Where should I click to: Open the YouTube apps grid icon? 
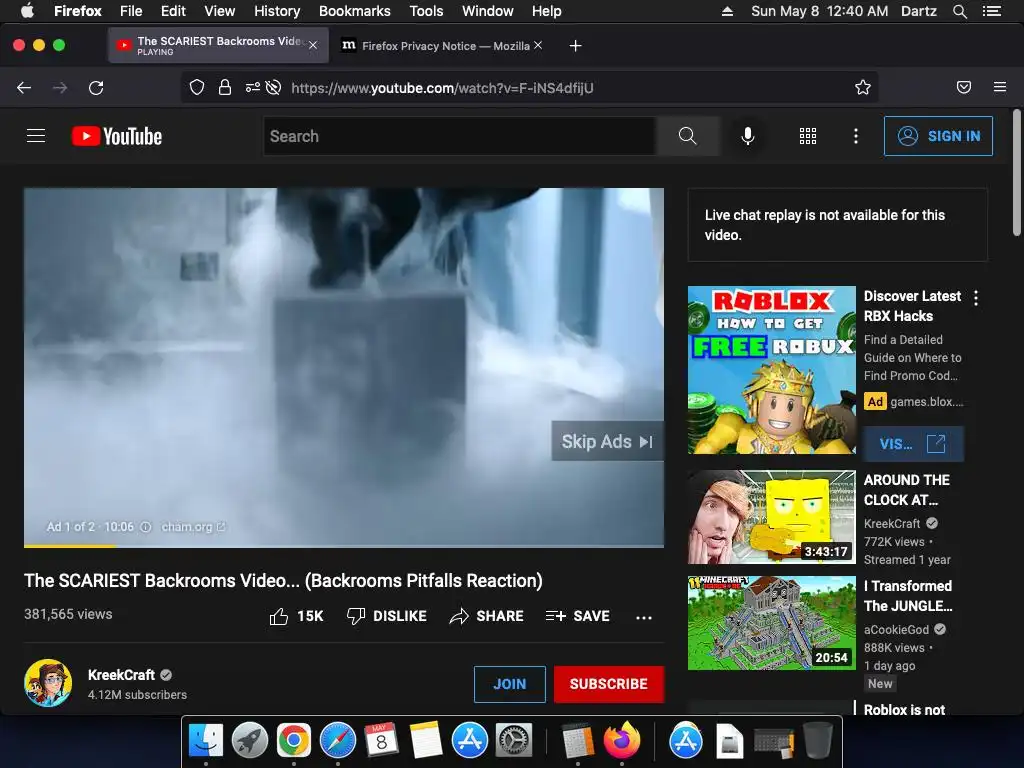(808, 136)
